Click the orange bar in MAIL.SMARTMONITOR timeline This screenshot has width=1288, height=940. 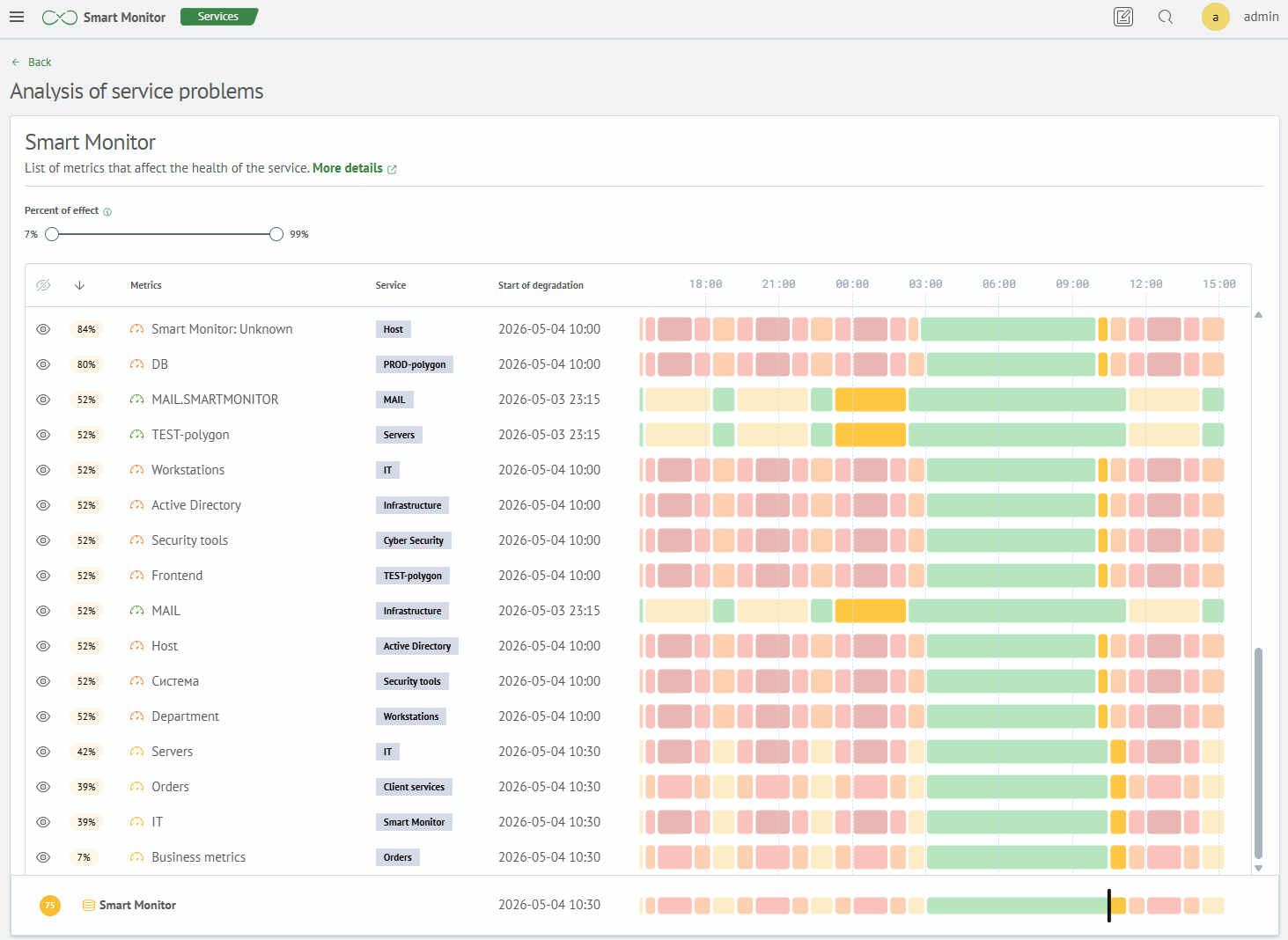tap(871, 400)
